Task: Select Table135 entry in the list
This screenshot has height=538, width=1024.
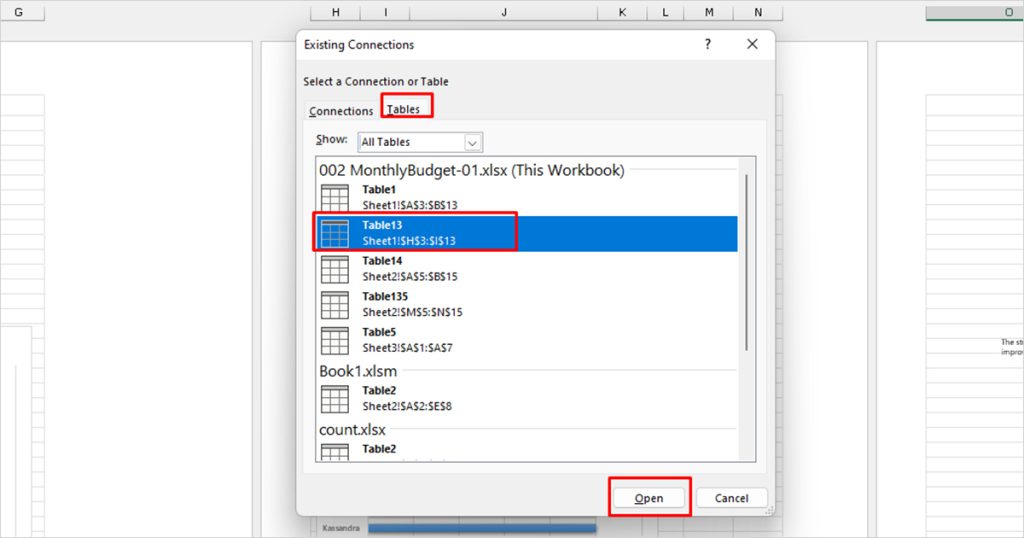Action: [x=412, y=304]
